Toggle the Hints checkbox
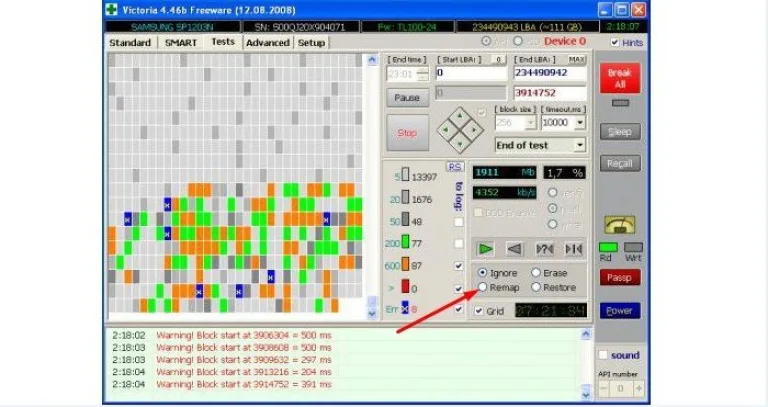This screenshot has width=768, height=407. coord(615,43)
